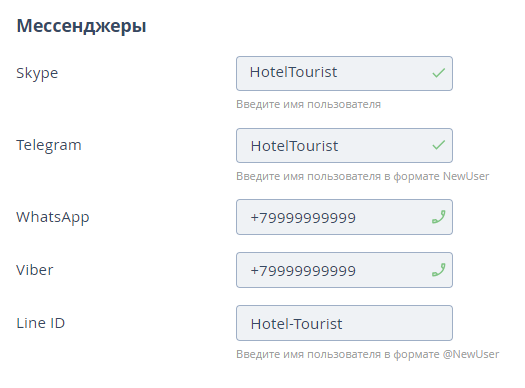
Task: Click the Мессенджеры section heading
Action: click(81, 26)
